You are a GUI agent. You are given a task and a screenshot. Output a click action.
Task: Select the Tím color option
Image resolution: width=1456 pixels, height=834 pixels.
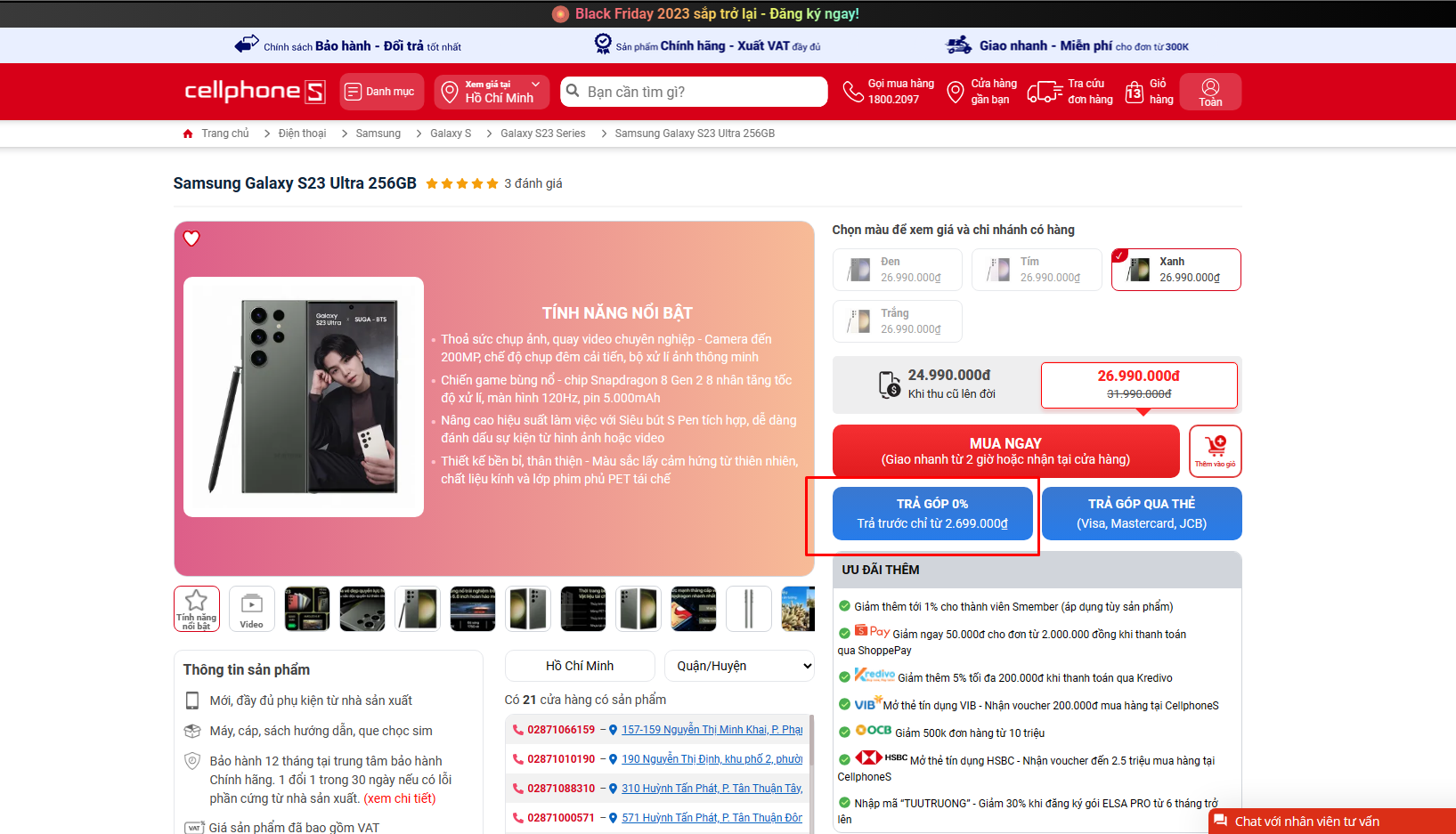coord(1037,270)
